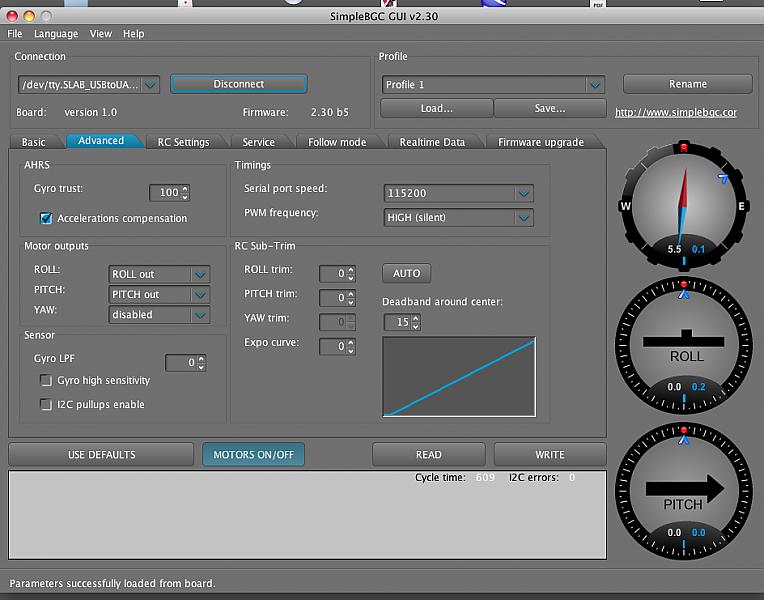Open the Firmware upgrade tab
This screenshot has height=600, width=764.
pos(541,142)
